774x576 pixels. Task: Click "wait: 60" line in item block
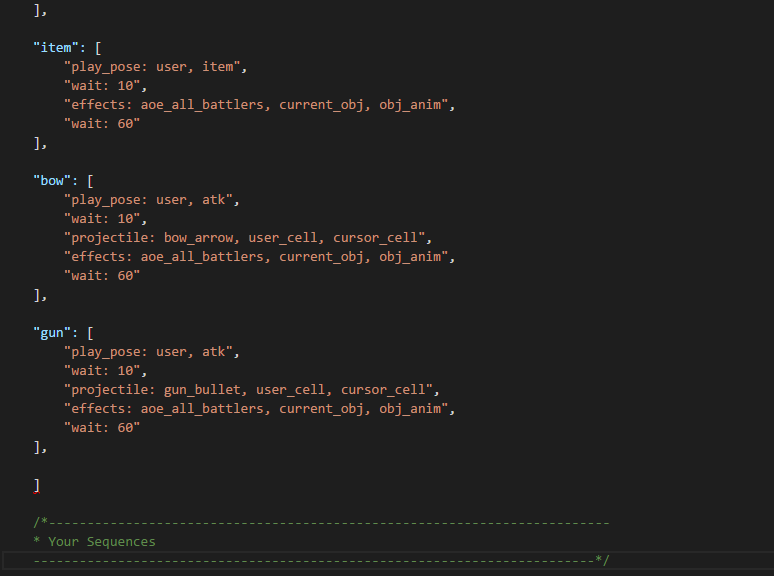102,124
